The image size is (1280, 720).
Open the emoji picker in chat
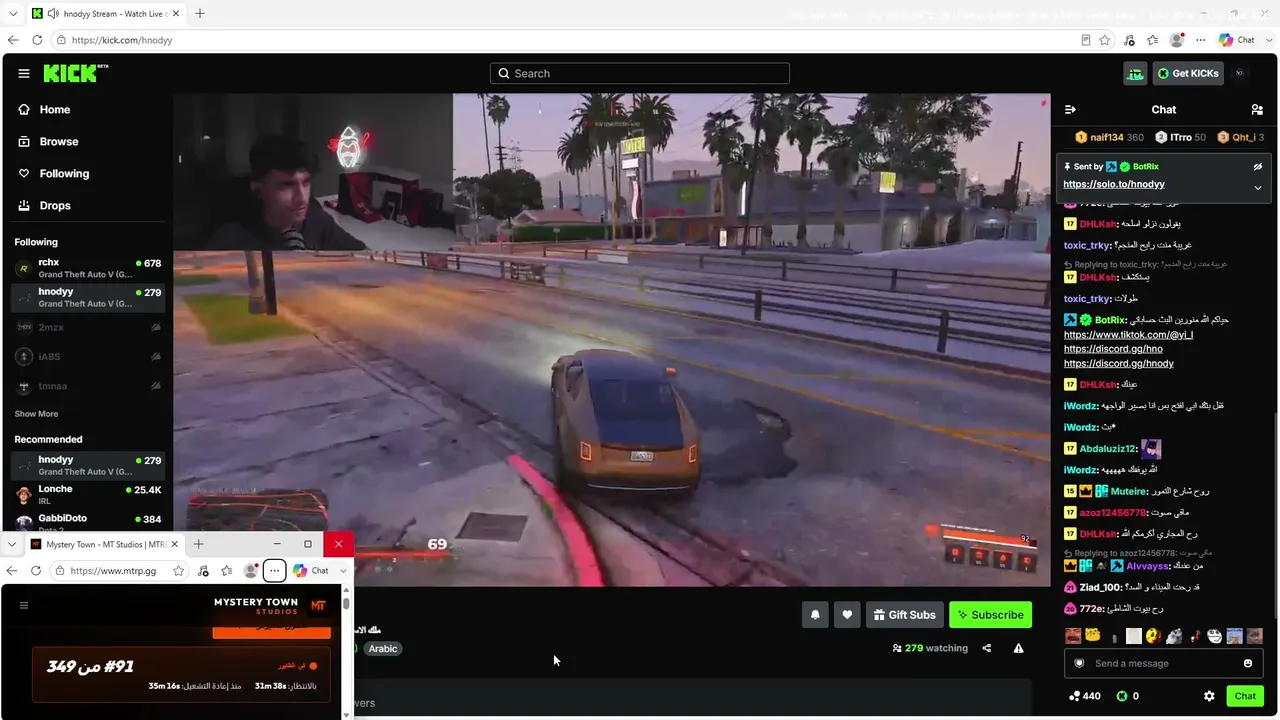tap(1248, 663)
